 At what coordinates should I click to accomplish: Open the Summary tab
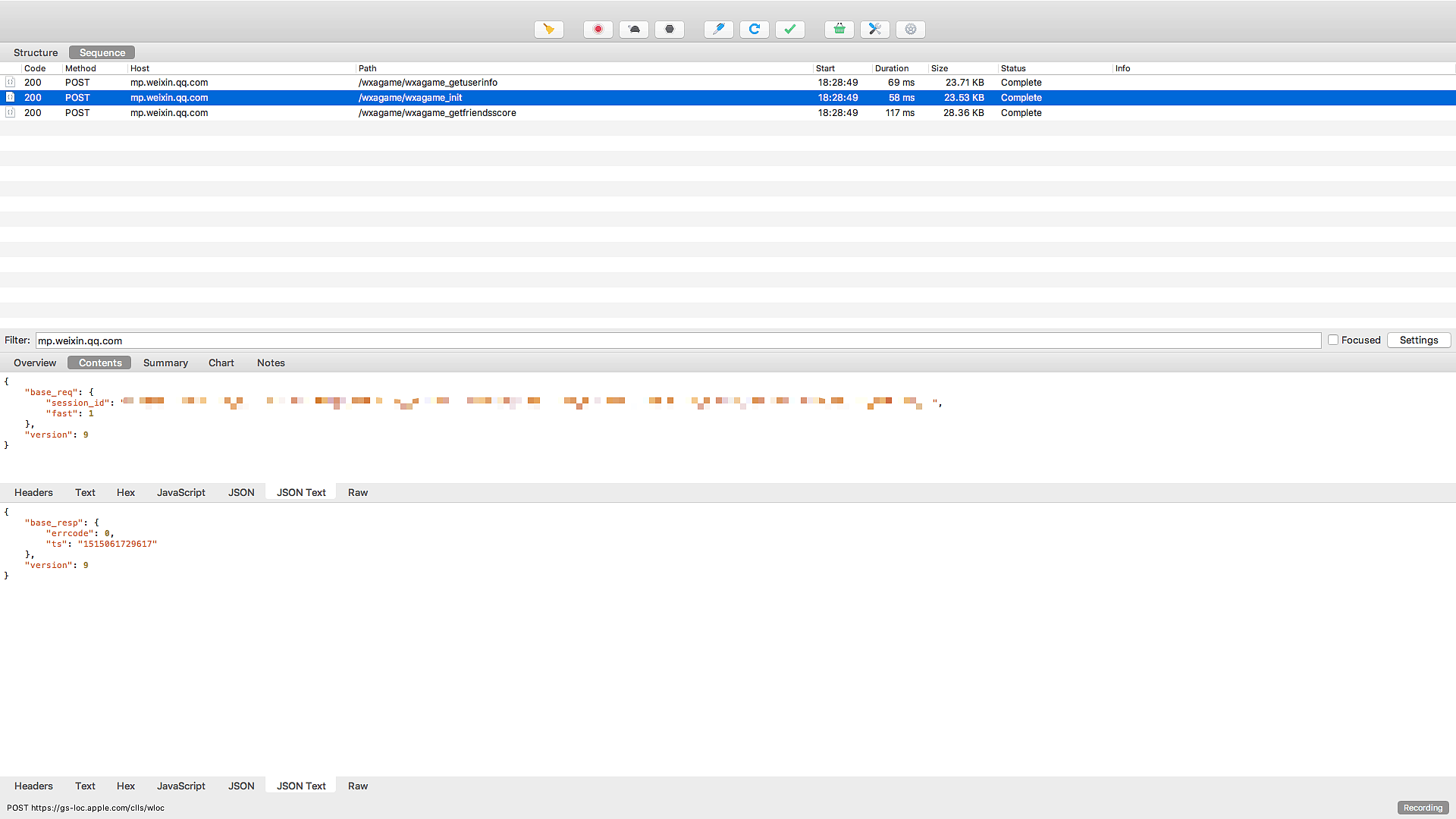click(165, 362)
